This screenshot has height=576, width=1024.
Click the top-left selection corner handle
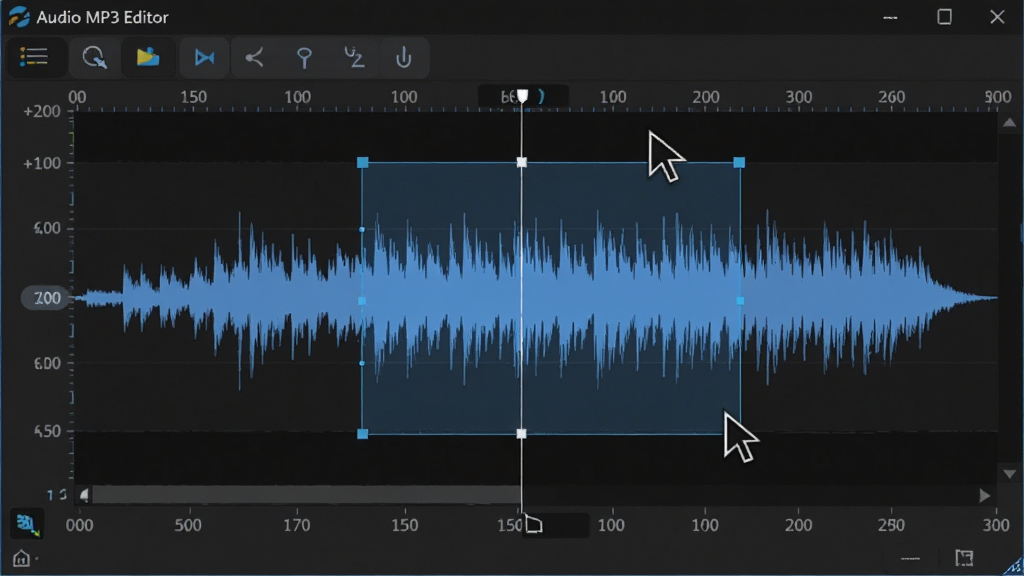(x=362, y=162)
